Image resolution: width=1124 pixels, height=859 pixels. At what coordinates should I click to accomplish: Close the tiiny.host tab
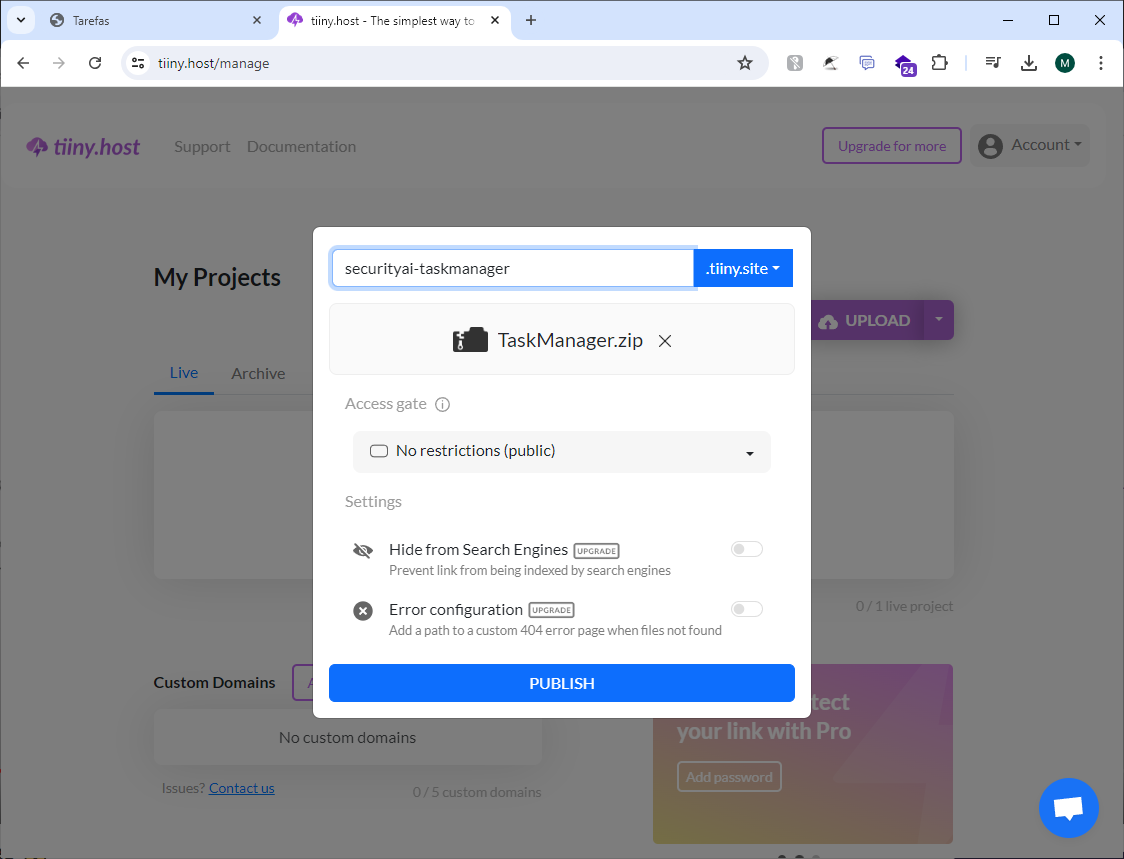495,20
